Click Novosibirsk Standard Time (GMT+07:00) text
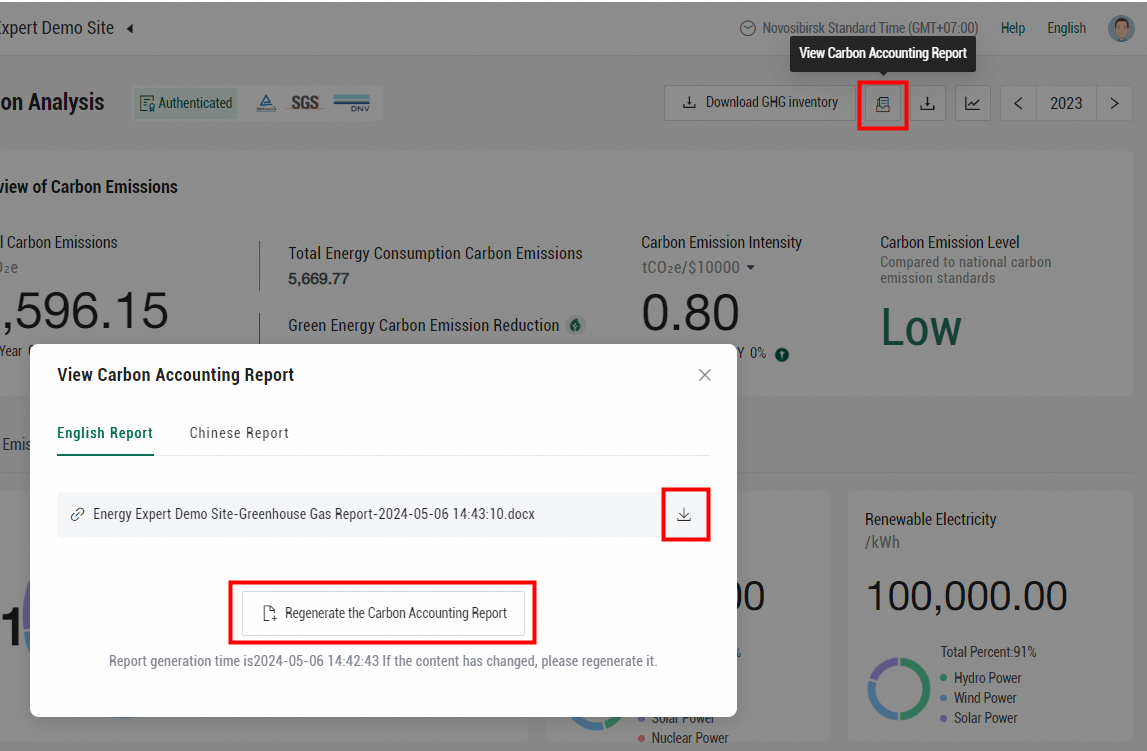Viewport: 1147px width, 751px height. pyautogui.click(x=870, y=29)
